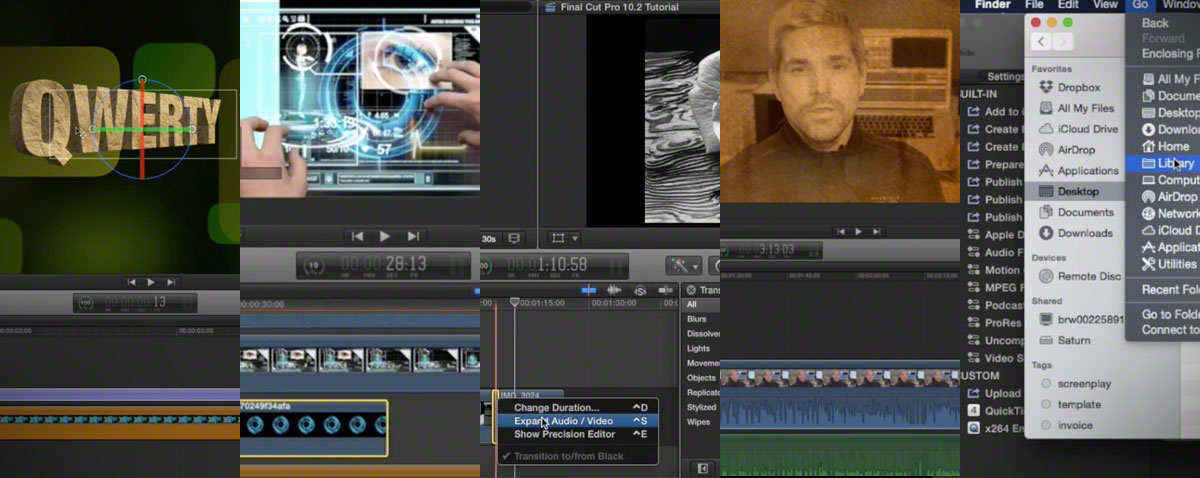
Task: Open Downloads in Finder sidebar
Action: (1076, 233)
